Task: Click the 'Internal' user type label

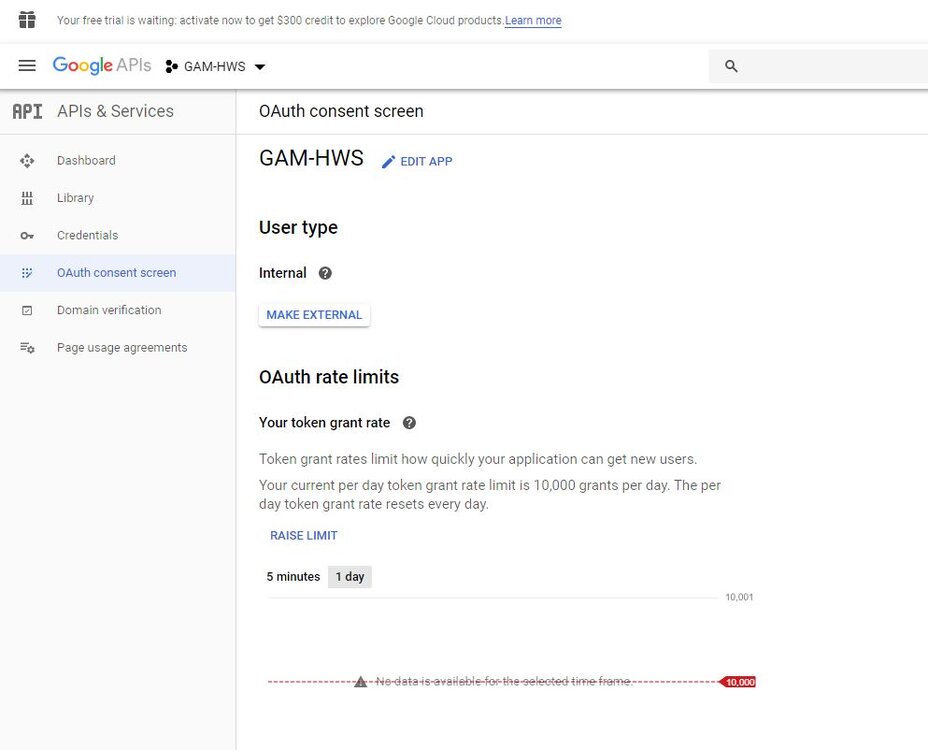Action: point(282,273)
